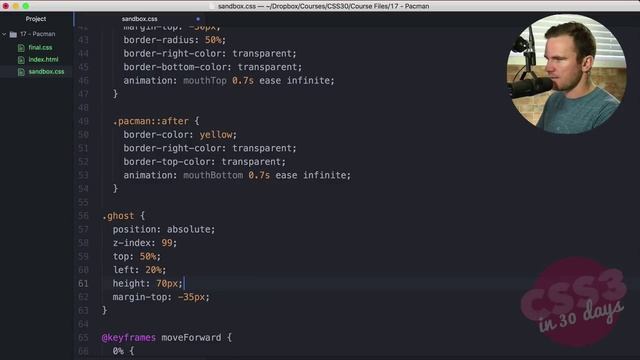The width and height of the screenshot is (640, 360).
Task: Click 'border-radius: 50%' line
Action: (175, 40)
